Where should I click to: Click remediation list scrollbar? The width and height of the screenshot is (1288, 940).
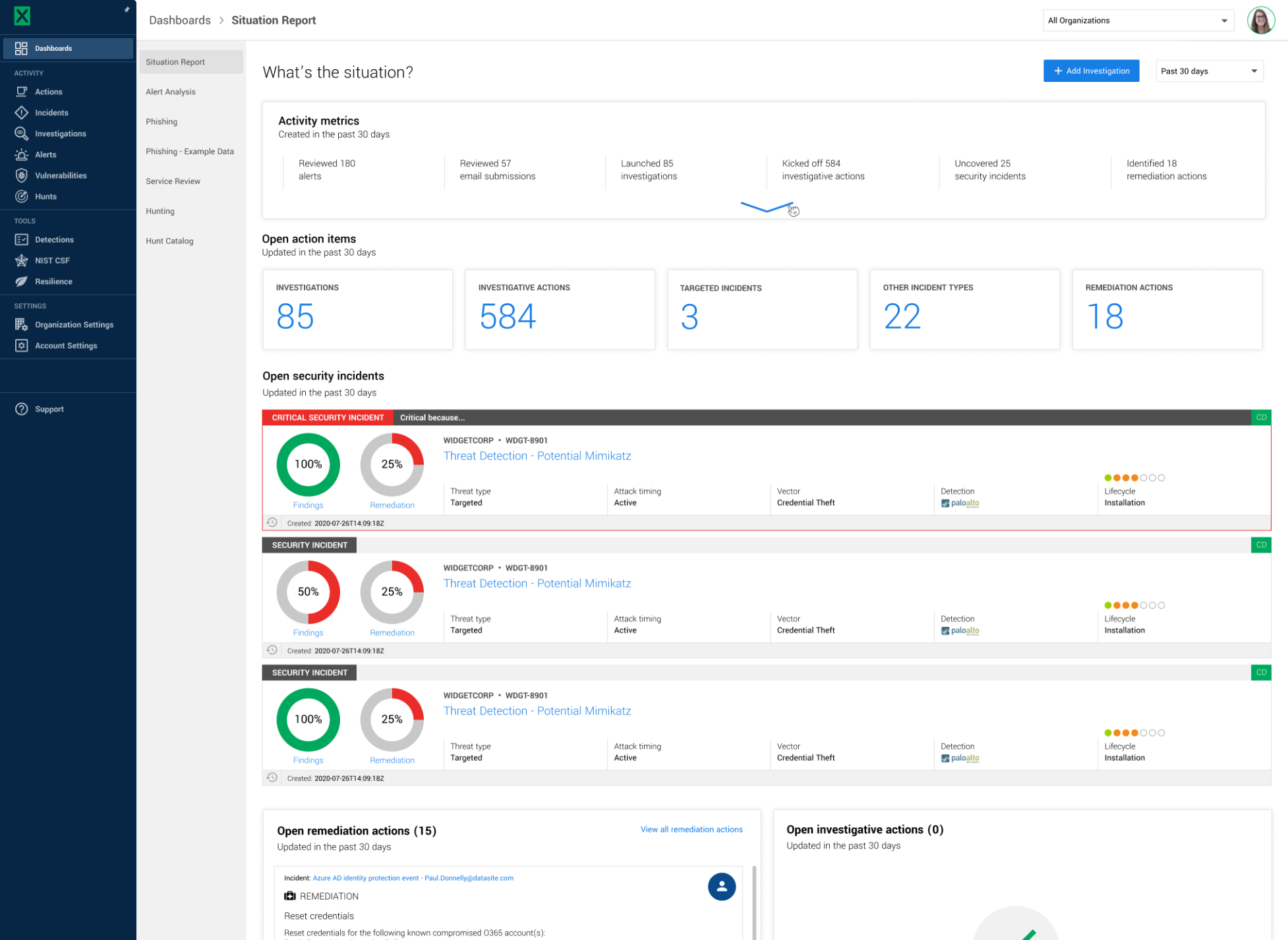click(753, 902)
